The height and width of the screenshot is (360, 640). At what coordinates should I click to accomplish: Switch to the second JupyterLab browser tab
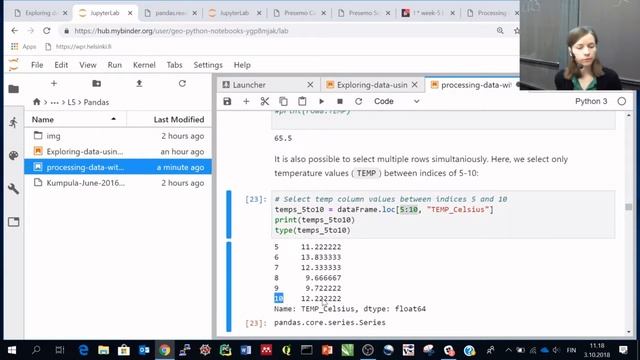pyautogui.click(x=234, y=13)
